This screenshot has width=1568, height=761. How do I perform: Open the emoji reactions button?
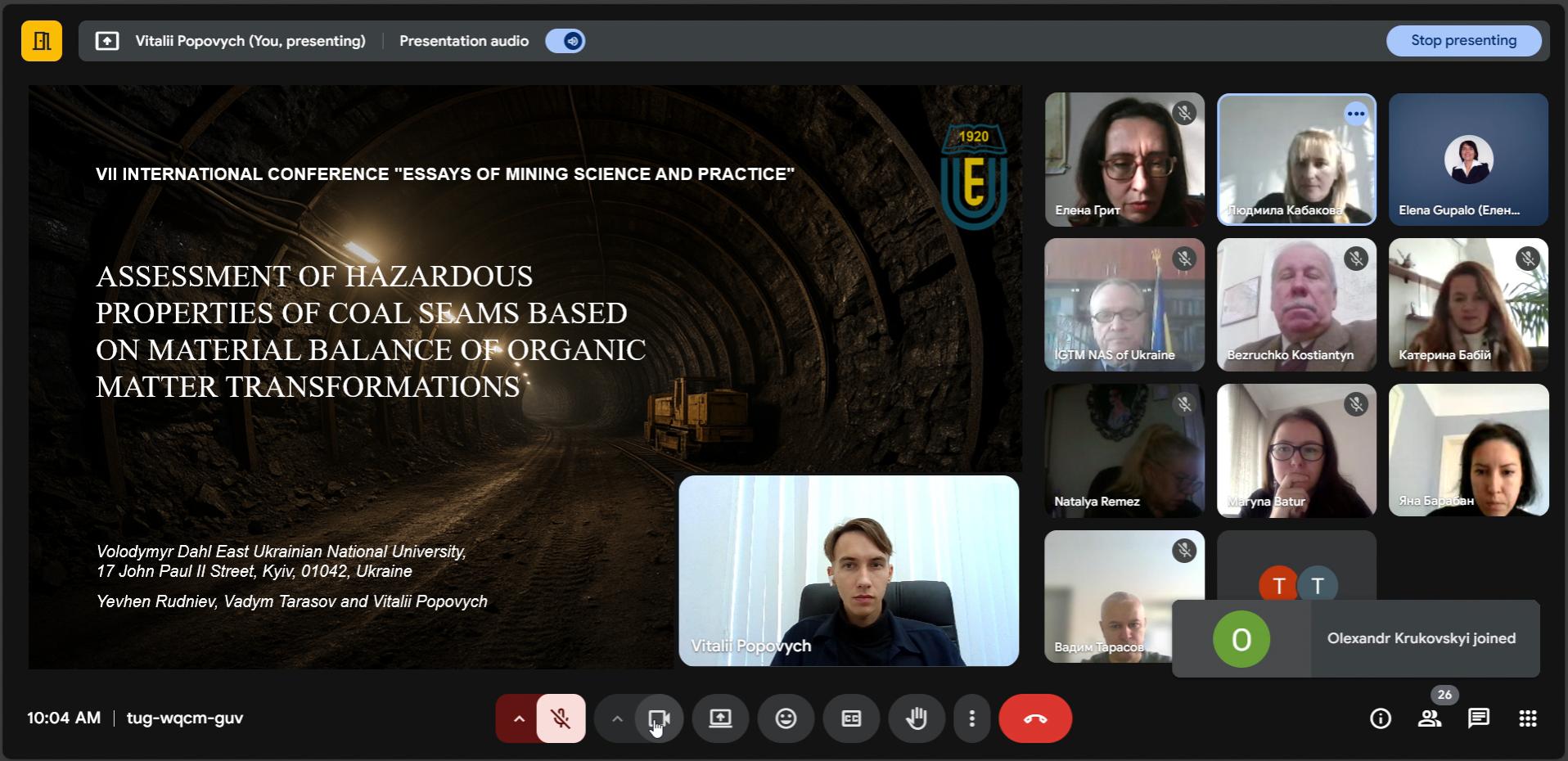[786, 718]
